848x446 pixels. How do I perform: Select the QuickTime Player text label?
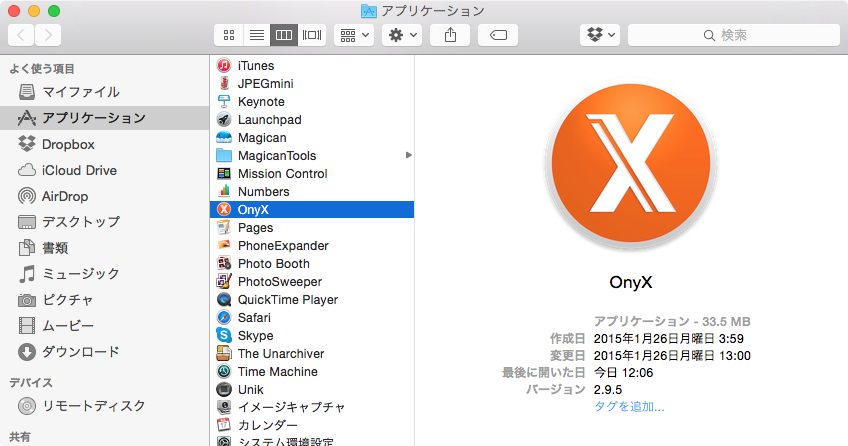coord(288,299)
